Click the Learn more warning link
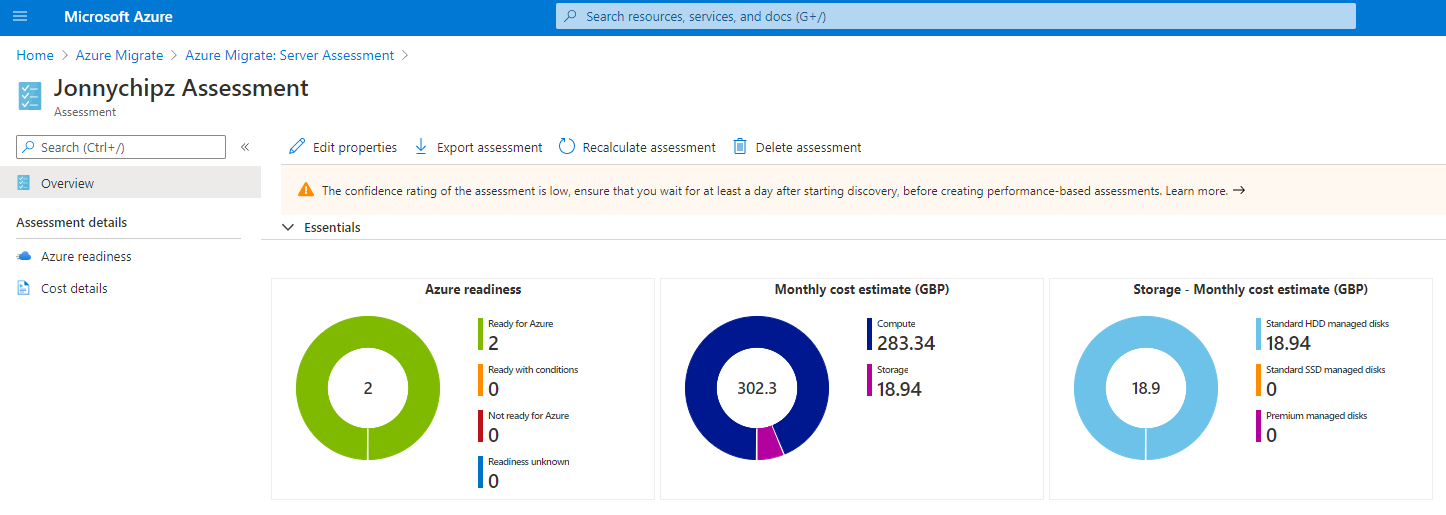 tap(1196, 190)
